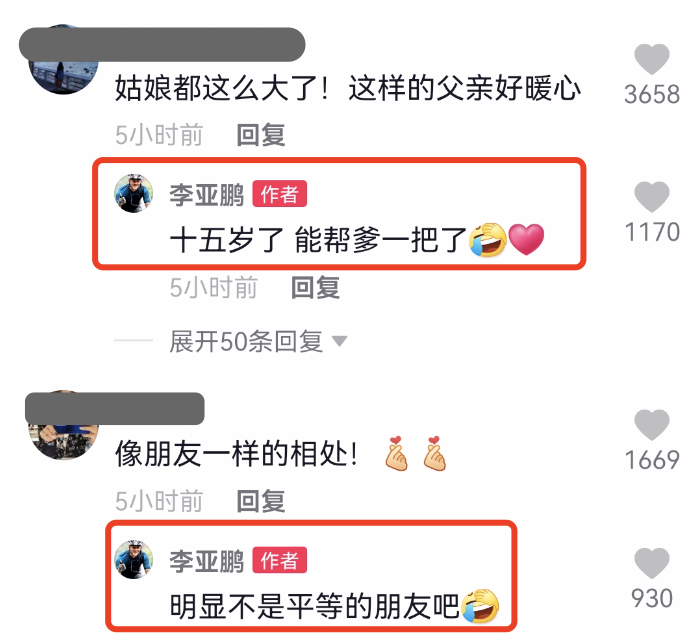The image size is (694, 640).
Task: Open 李亚鹏 username in first reply
Action: [x=207, y=194]
